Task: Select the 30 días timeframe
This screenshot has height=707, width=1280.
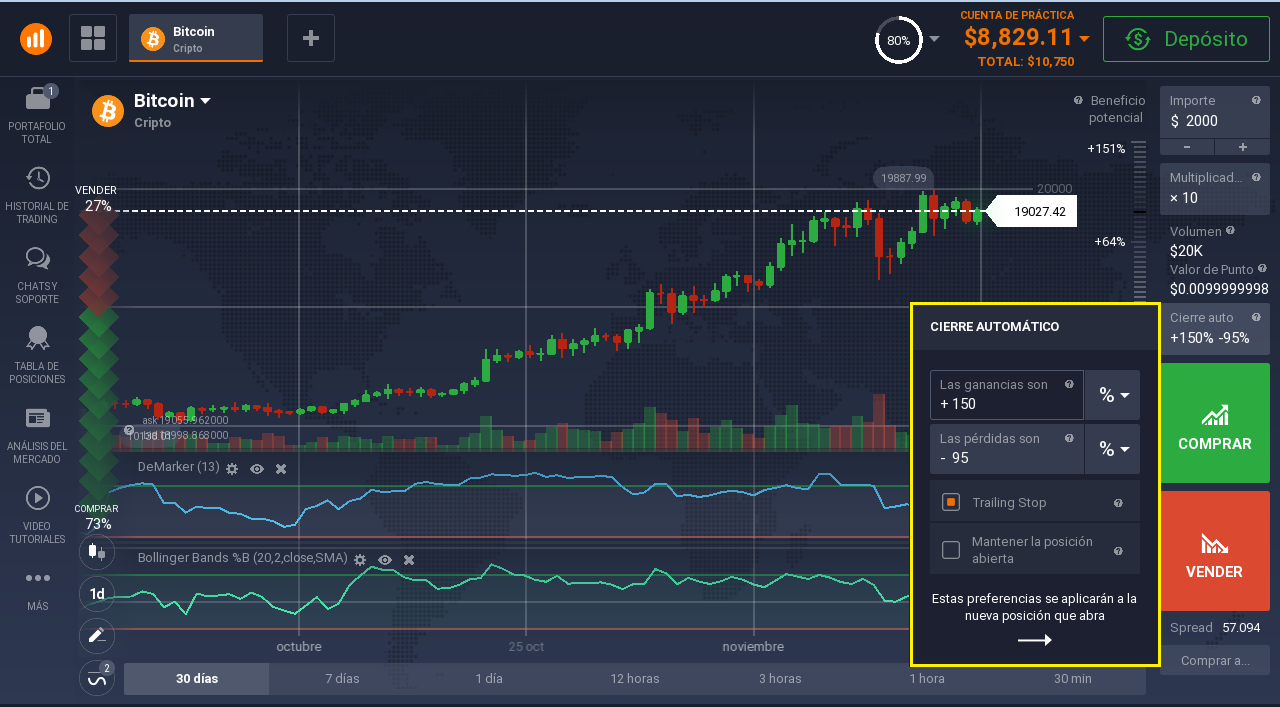Action: click(x=196, y=678)
